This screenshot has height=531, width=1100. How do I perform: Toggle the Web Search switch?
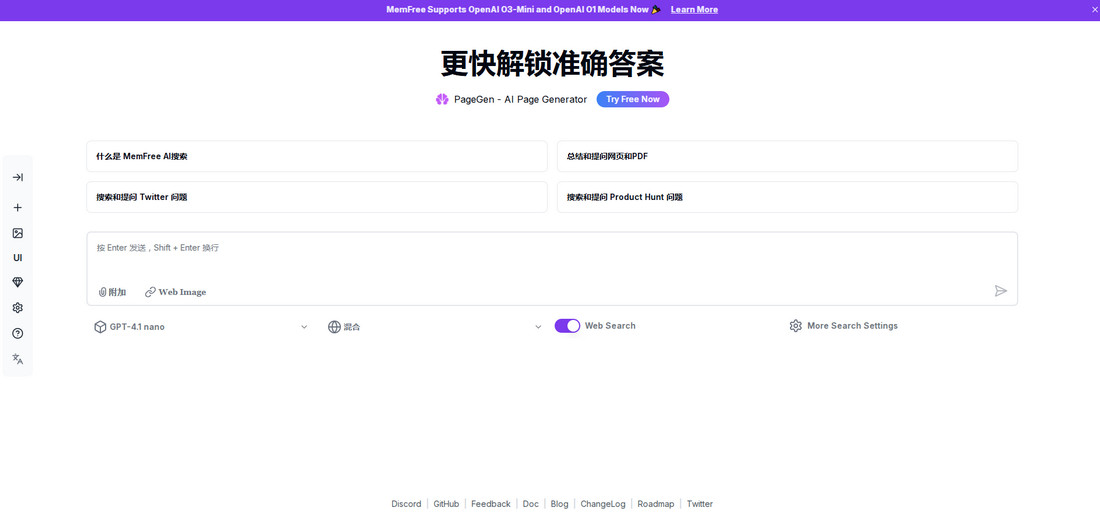tap(567, 325)
